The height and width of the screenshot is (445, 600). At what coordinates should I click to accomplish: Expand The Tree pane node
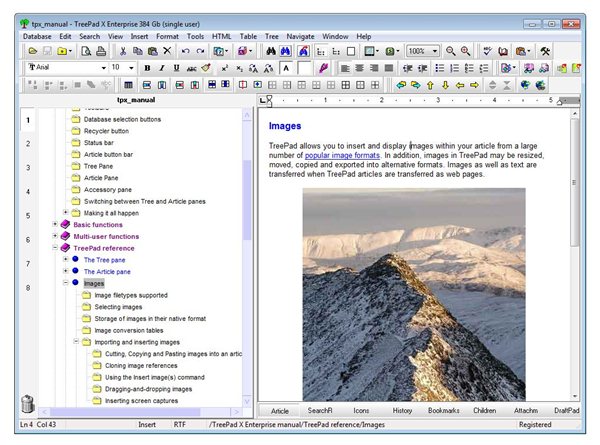click(x=65, y=259)
